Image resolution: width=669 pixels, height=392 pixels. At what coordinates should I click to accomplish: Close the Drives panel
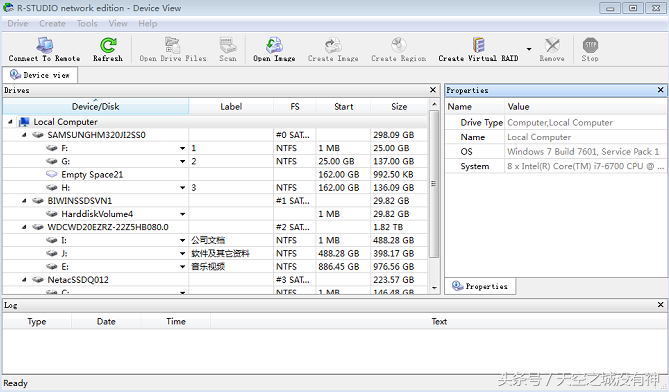(x=433, y=90)
